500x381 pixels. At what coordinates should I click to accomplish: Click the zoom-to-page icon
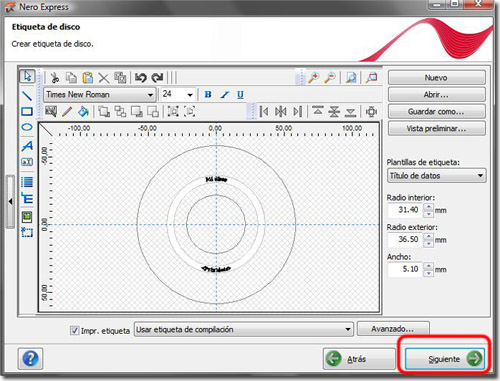(351, 78)
